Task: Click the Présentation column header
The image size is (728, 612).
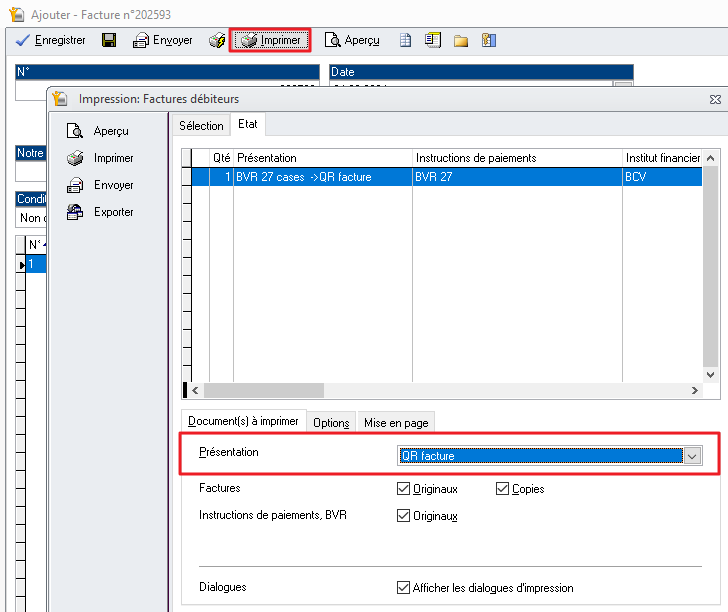Action: coord(323,158)
